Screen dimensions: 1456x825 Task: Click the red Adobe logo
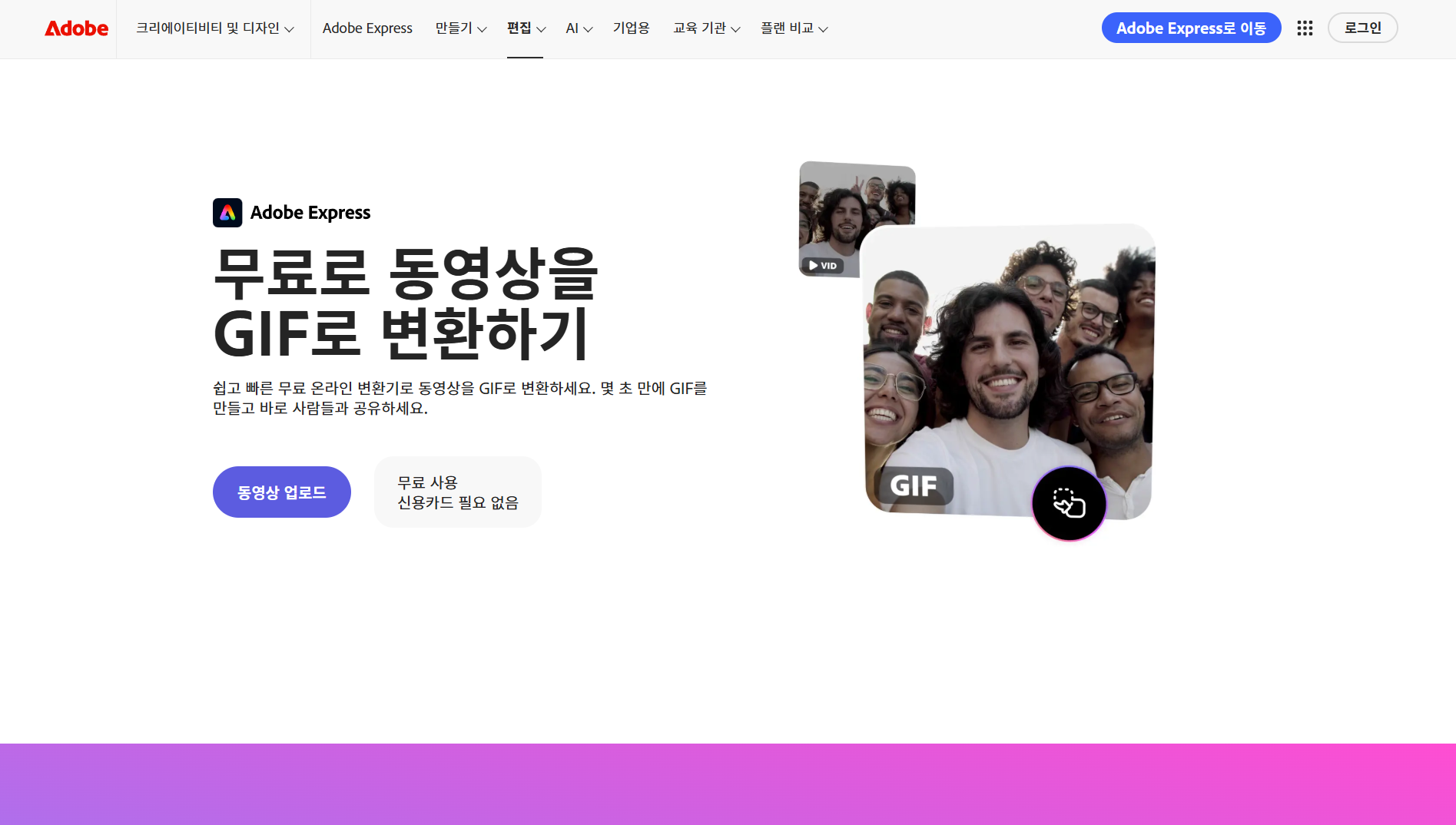[x=76, y=28]
